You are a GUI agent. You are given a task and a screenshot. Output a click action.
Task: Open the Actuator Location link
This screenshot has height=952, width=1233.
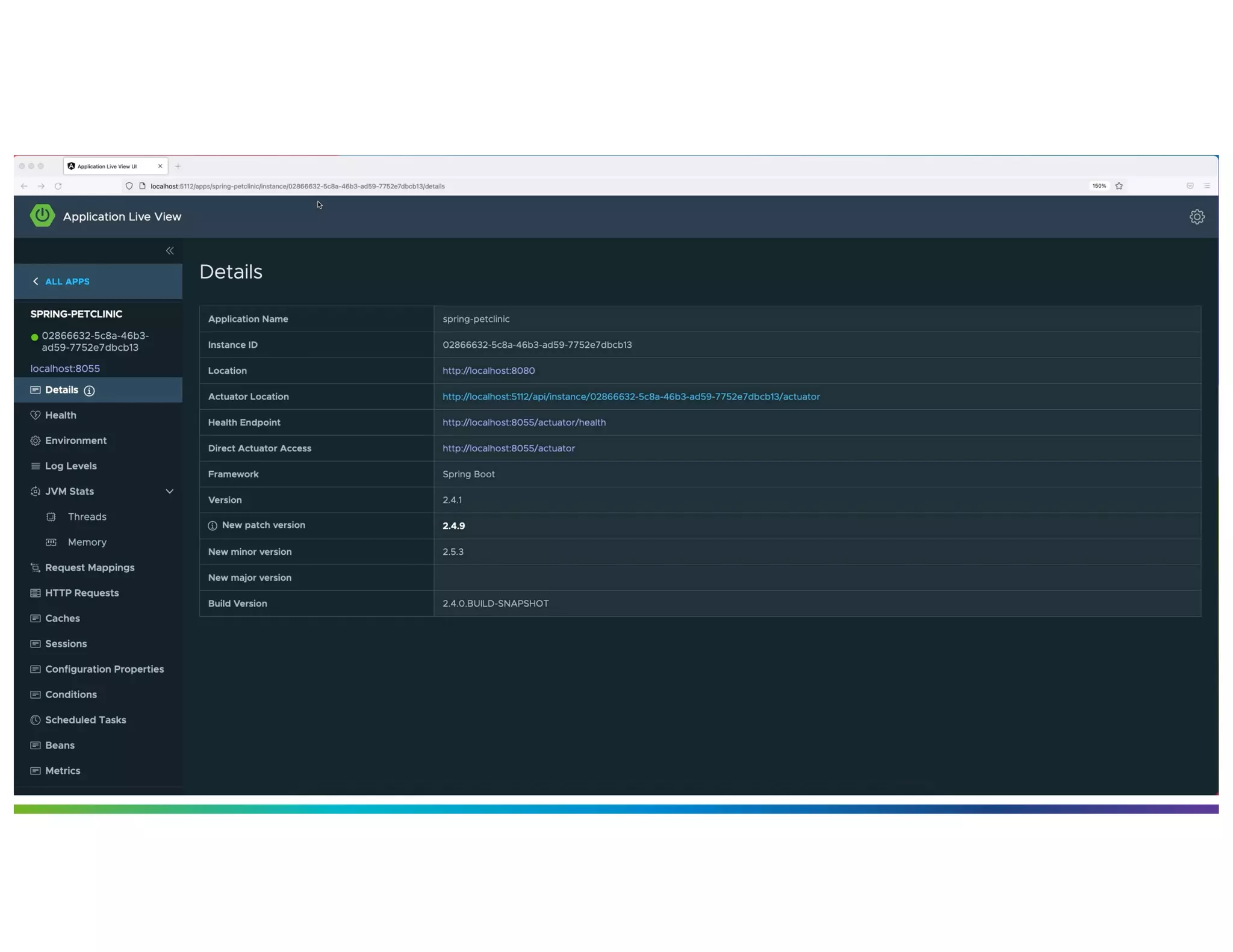631,397
